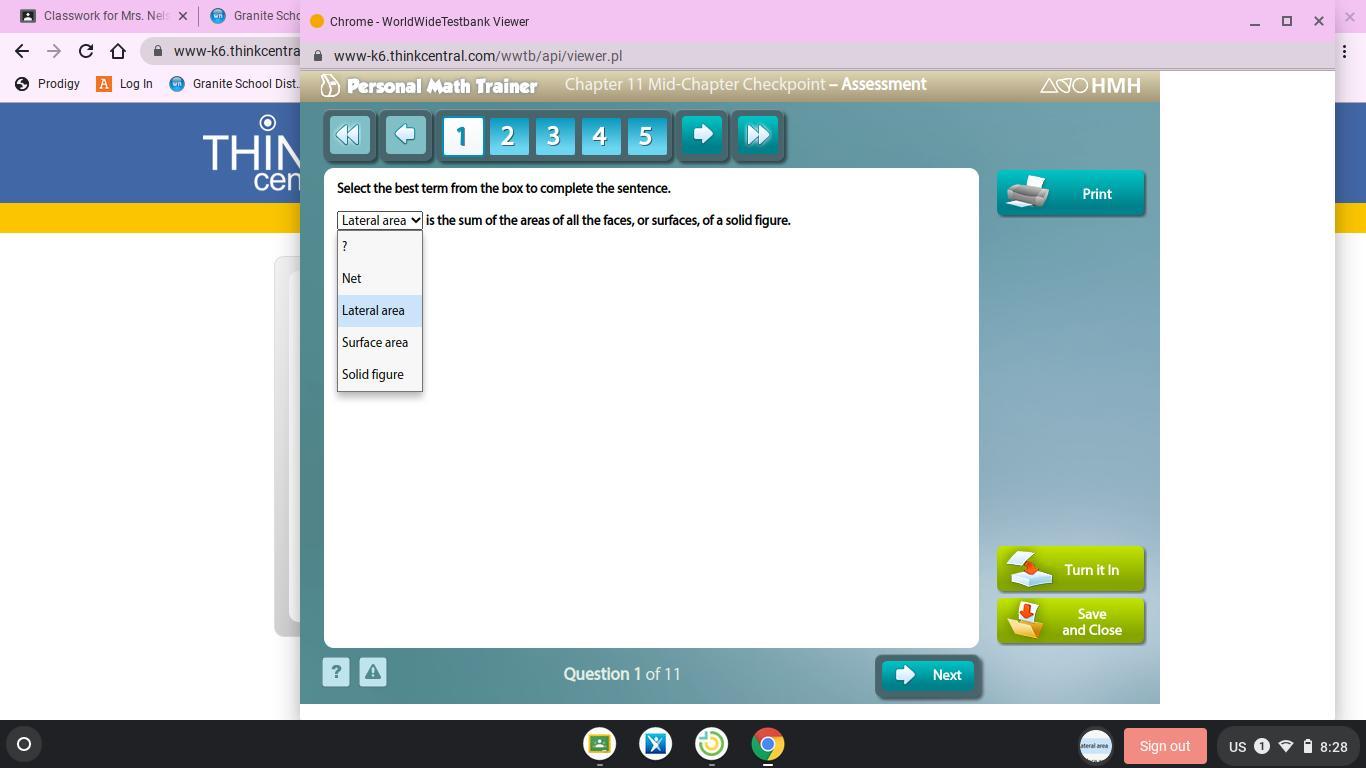The width and height of the screenshot is (1366, 768).
Task: Advance with the forward arrow icon
Action: click(x=703, y=135)
